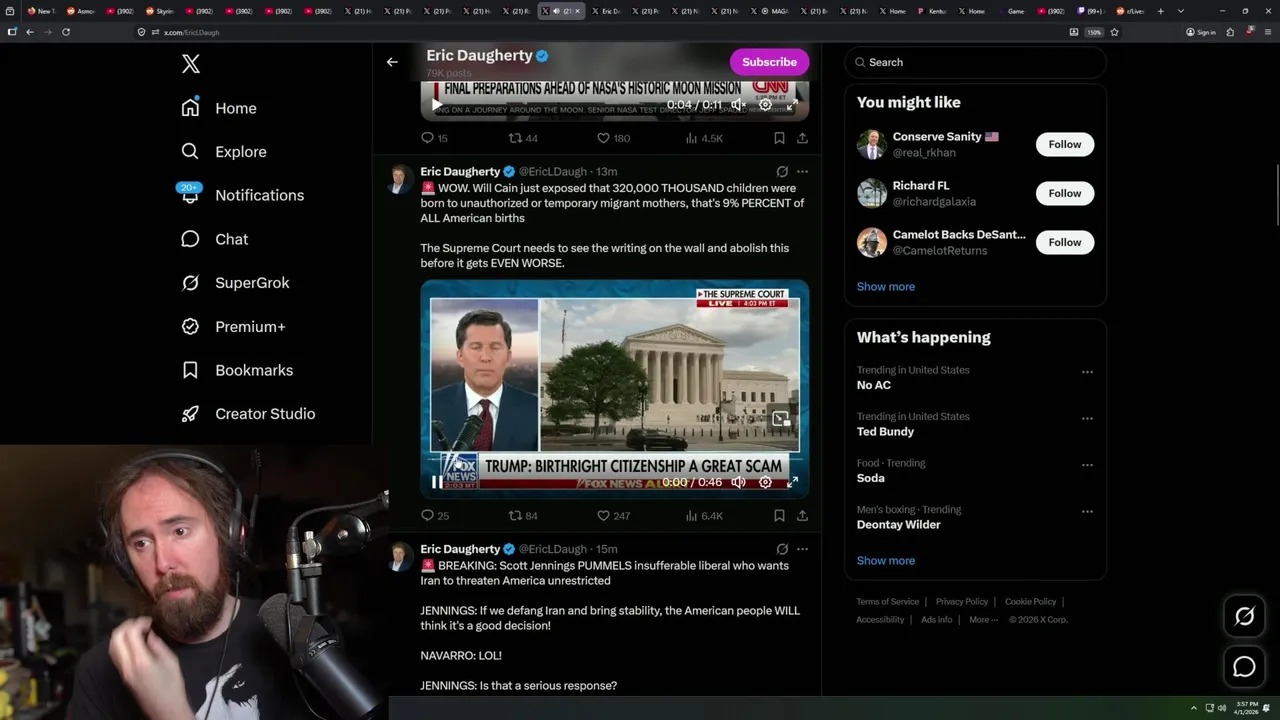This screenshot has height=720, width=1280.
Task: Show more suggested accounts
Action: tap(886, 286)
